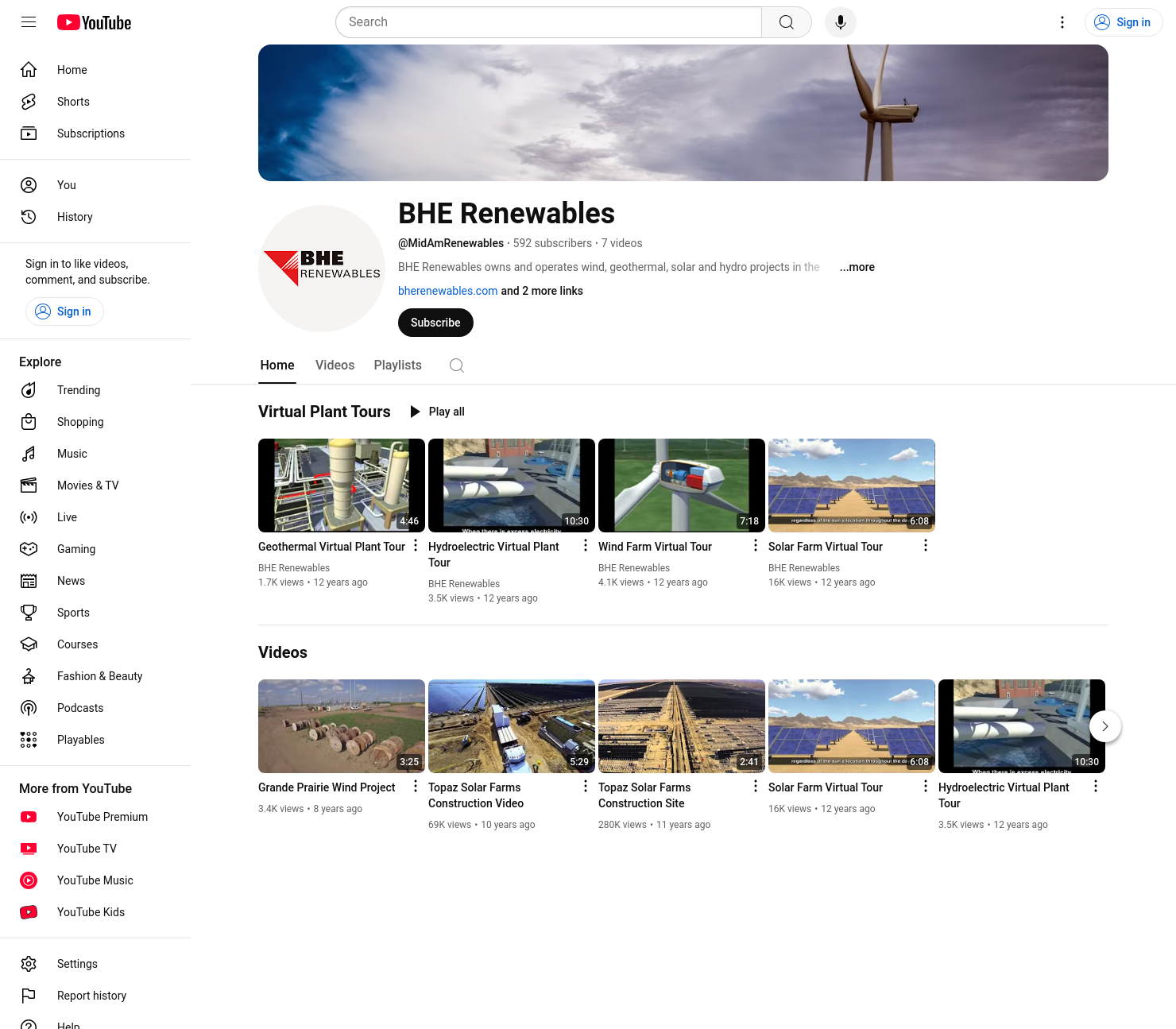The image size is (1176, 1029).
Task: Switch to the Playlists tab
Action: tap(397, 366)
